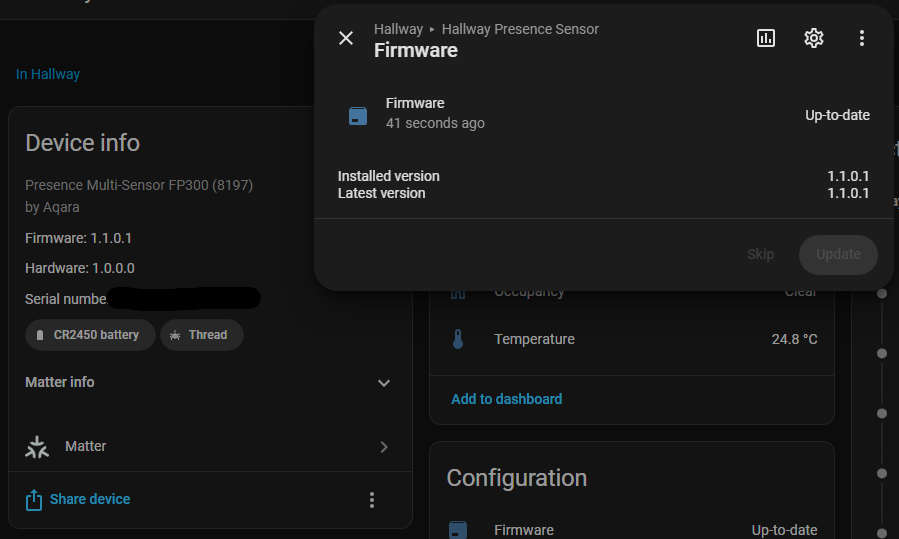
Task: Open Matter integration chevron arrow
Action: (384, 447)
